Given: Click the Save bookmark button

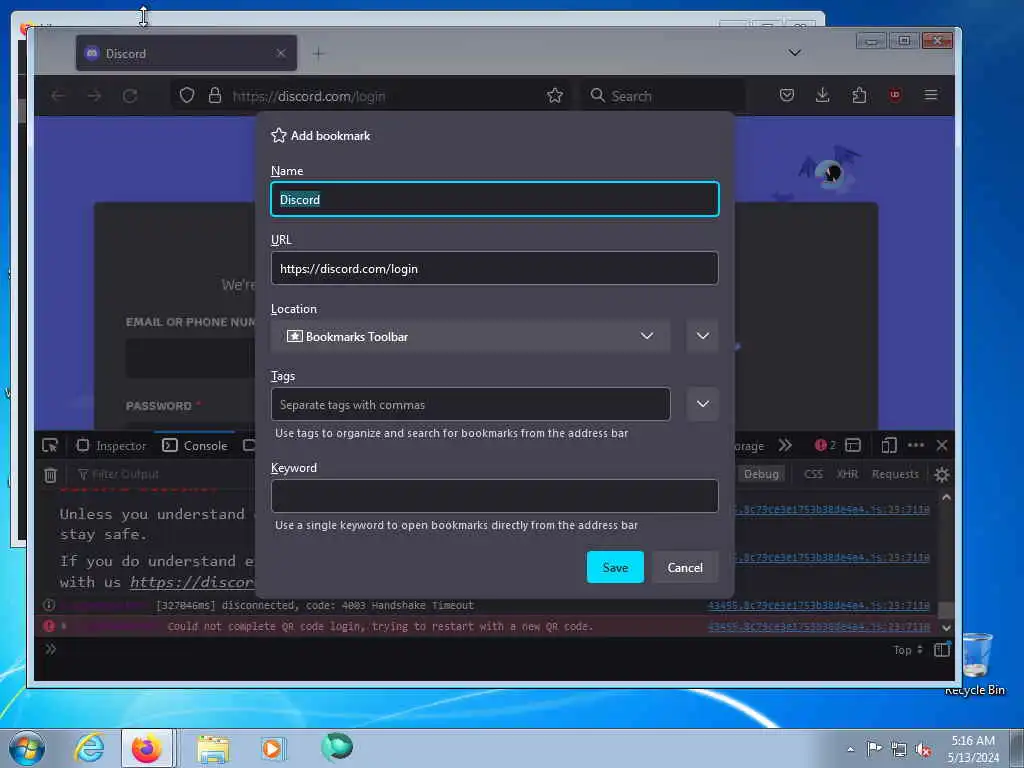Looking at the screenshot, I should (x=615, y=567).
